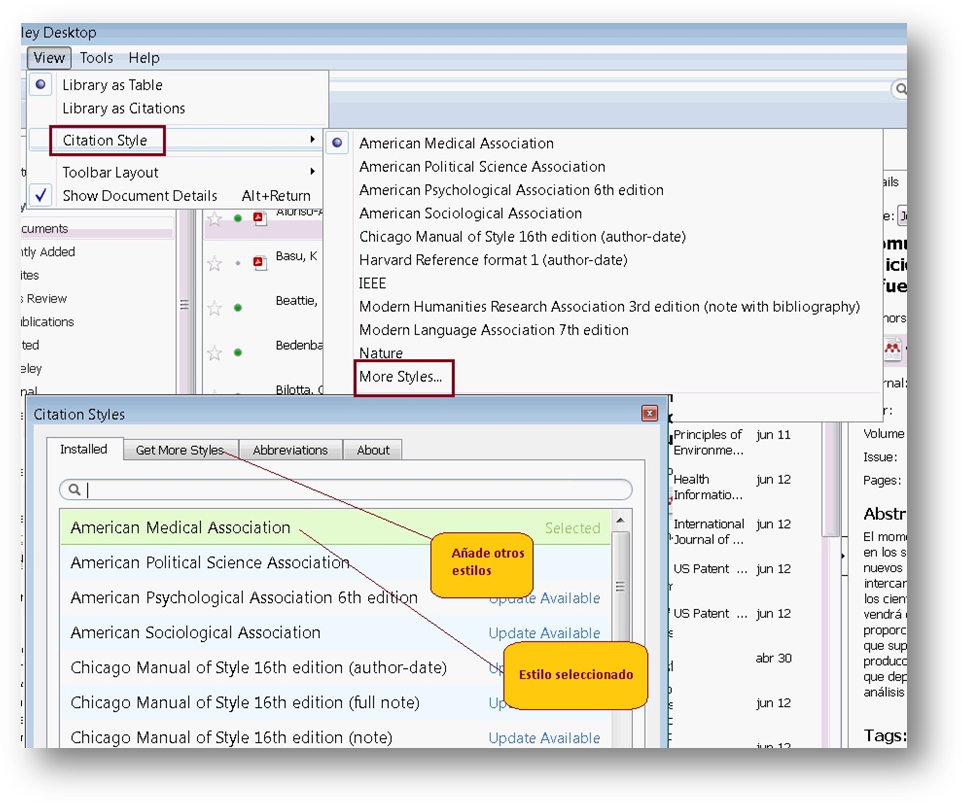Pick Harvard Reference format 1 in submenu
This screenshot has height=803, width=962.
click(x=493, y=260)
